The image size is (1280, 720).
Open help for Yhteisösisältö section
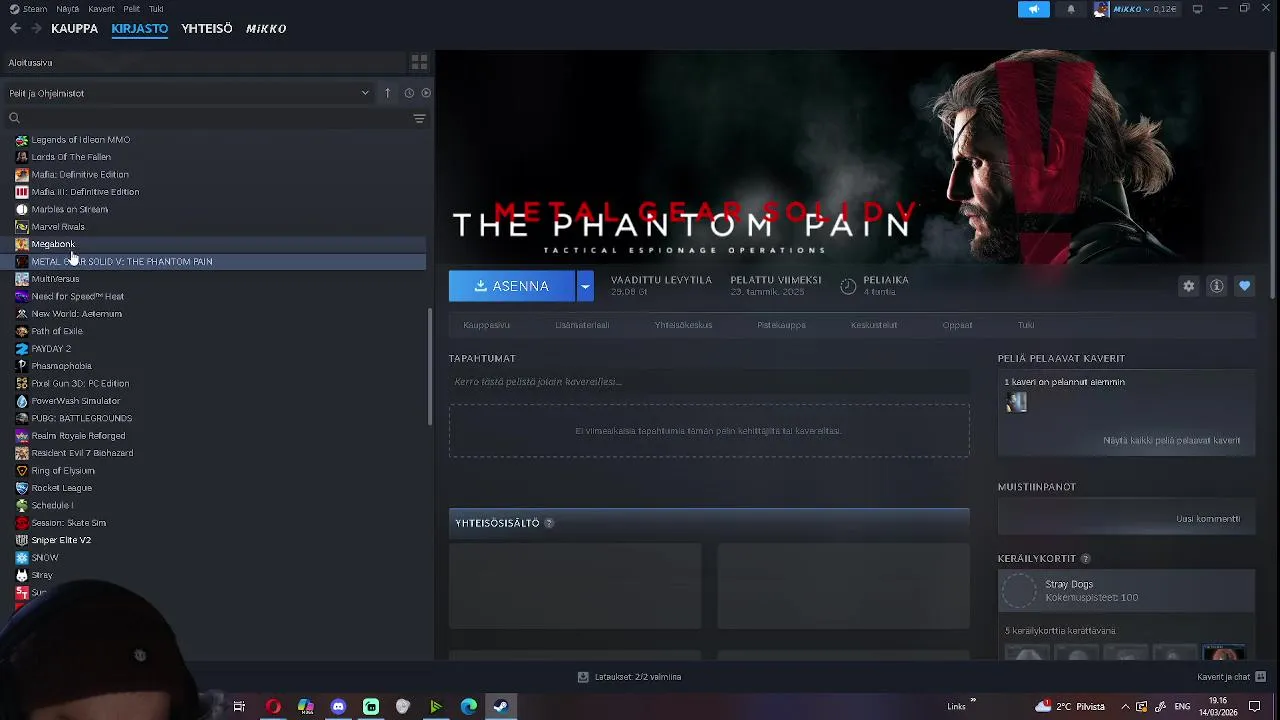(x=549, y=523)
